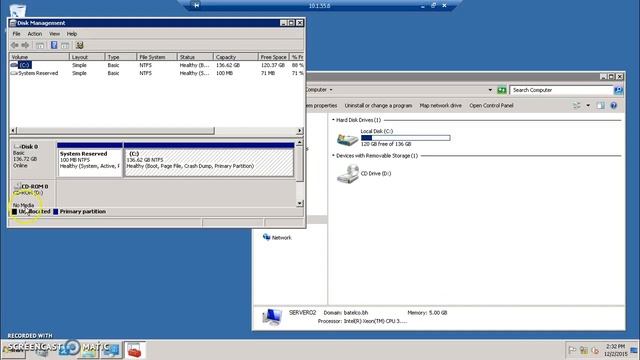Click the network tray icon
Image resolution: width=640 pixels, height=360 pixels.
pos(584,350)
